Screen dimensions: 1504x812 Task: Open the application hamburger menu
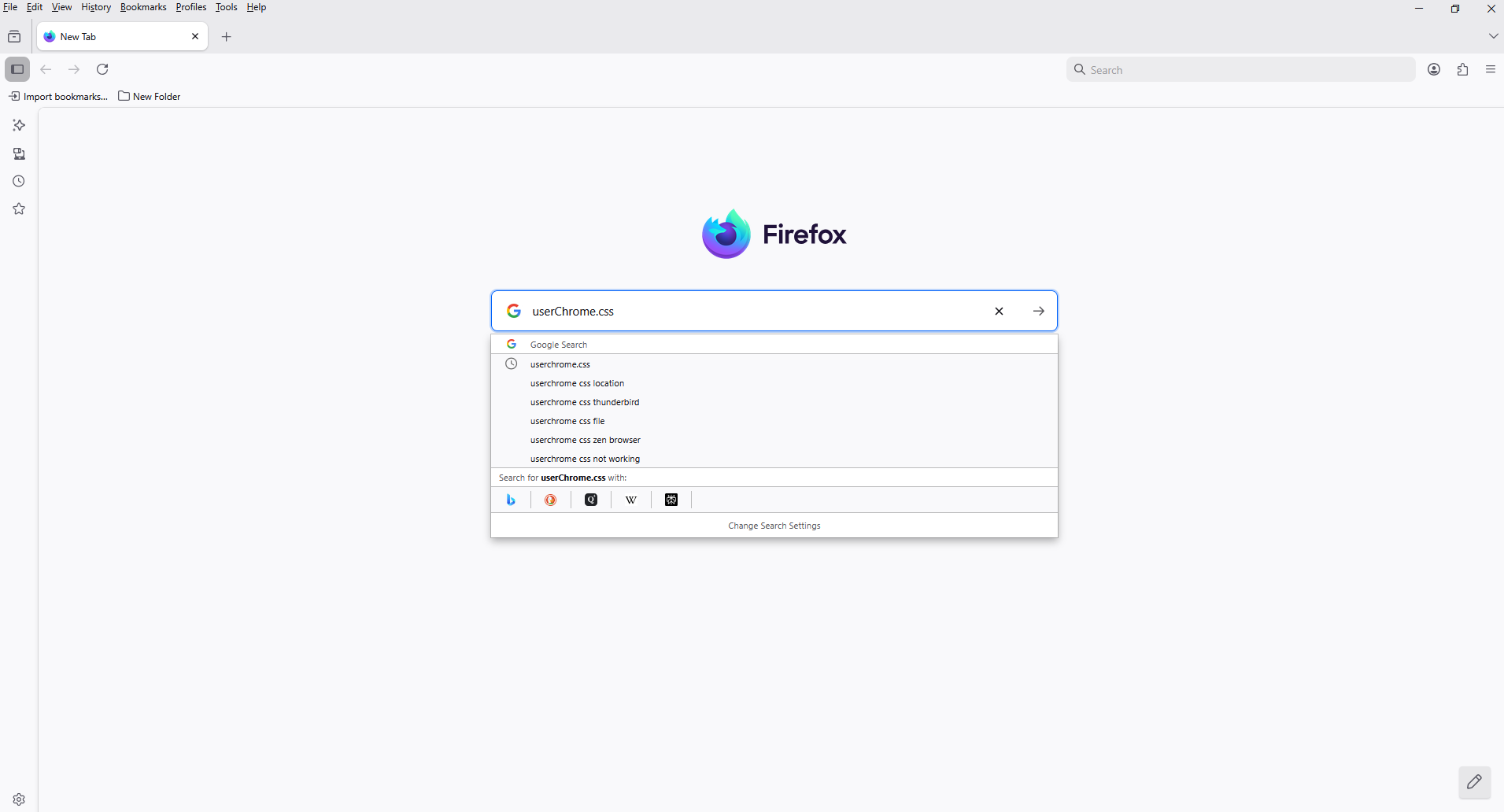(x=1491, y=69)
